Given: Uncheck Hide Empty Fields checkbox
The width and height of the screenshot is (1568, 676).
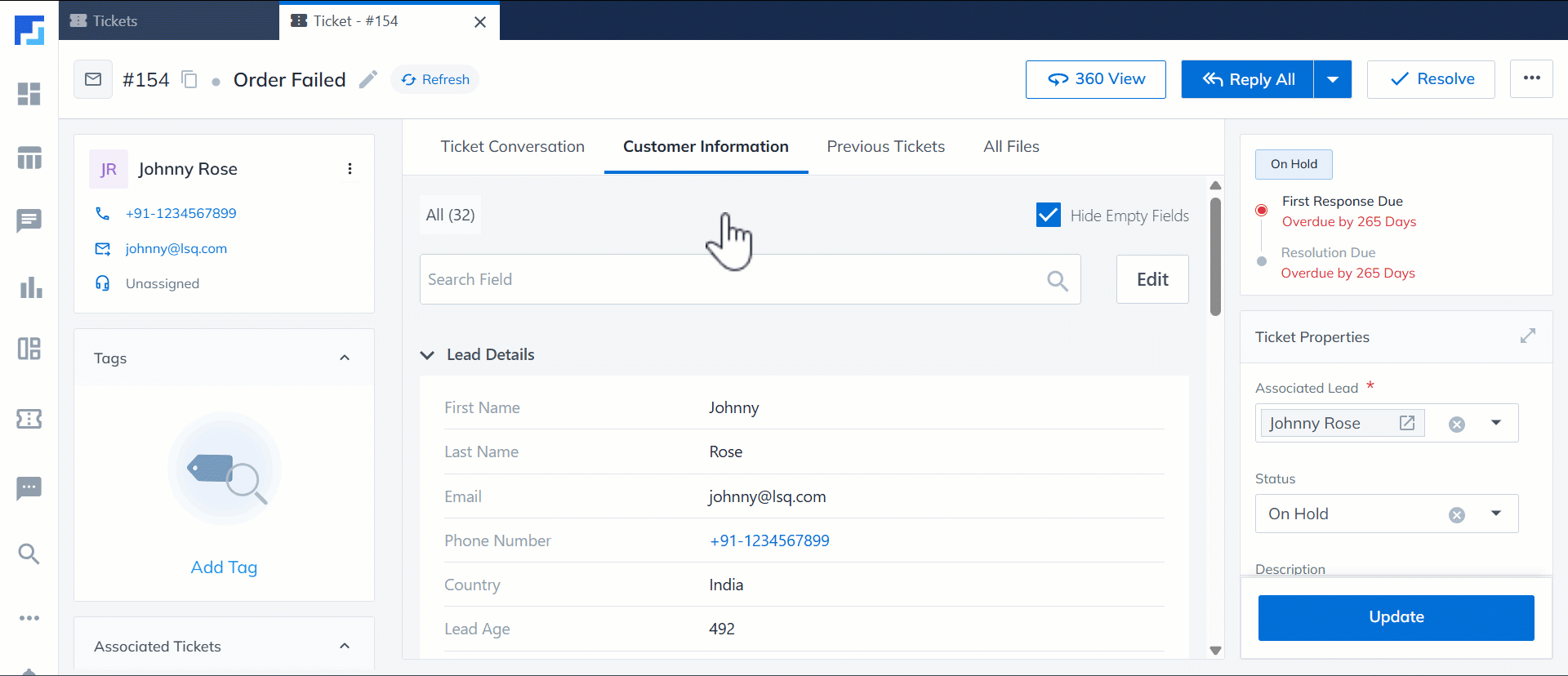Looking at the screenshot, I should [1048, 216].
